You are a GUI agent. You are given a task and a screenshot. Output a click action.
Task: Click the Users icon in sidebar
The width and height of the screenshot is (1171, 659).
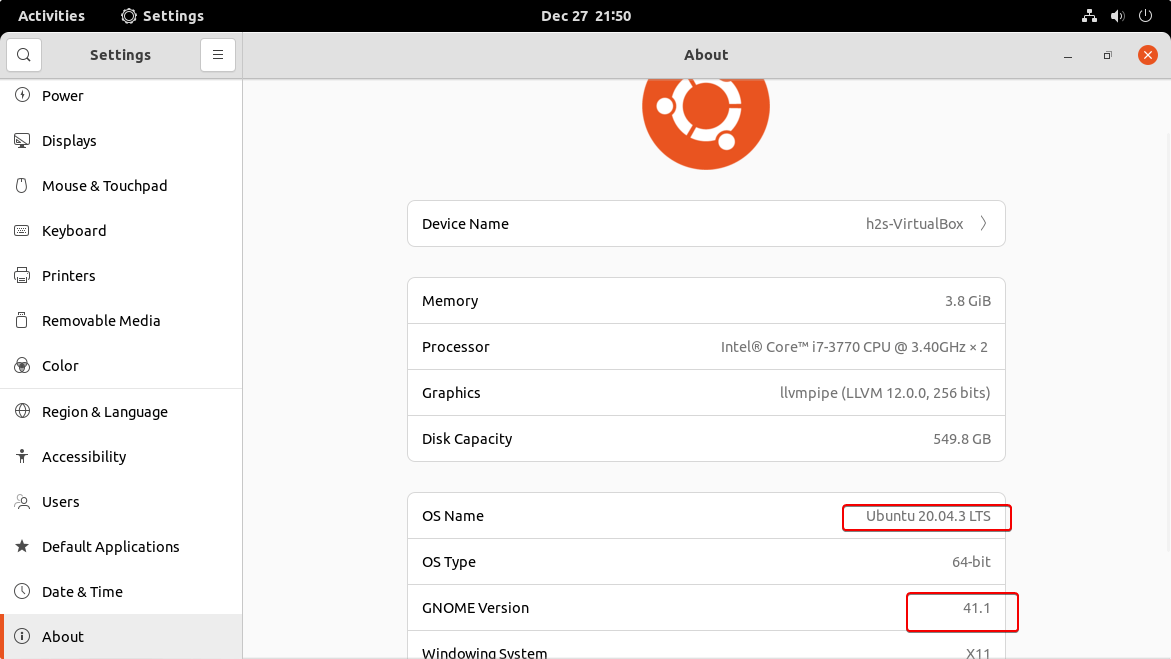tap(22, 501)
